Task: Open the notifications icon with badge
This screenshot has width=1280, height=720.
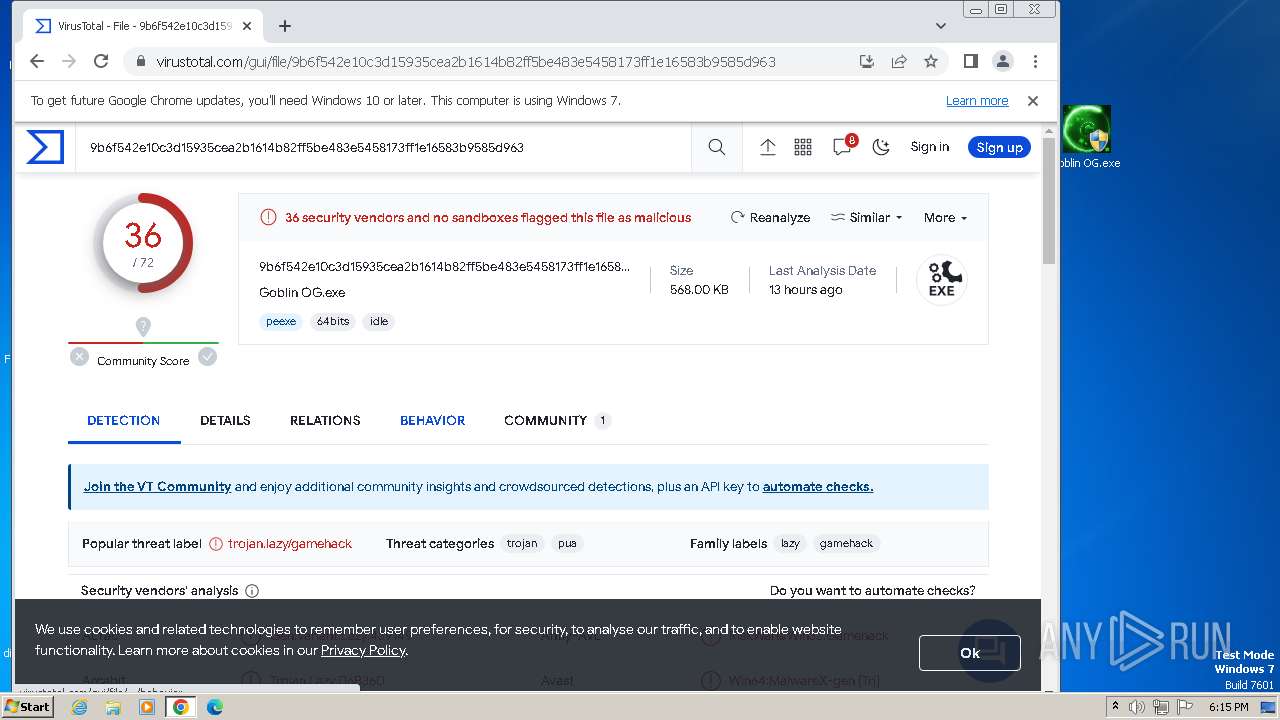Action: pyautogui.click(x=843, y=146)
